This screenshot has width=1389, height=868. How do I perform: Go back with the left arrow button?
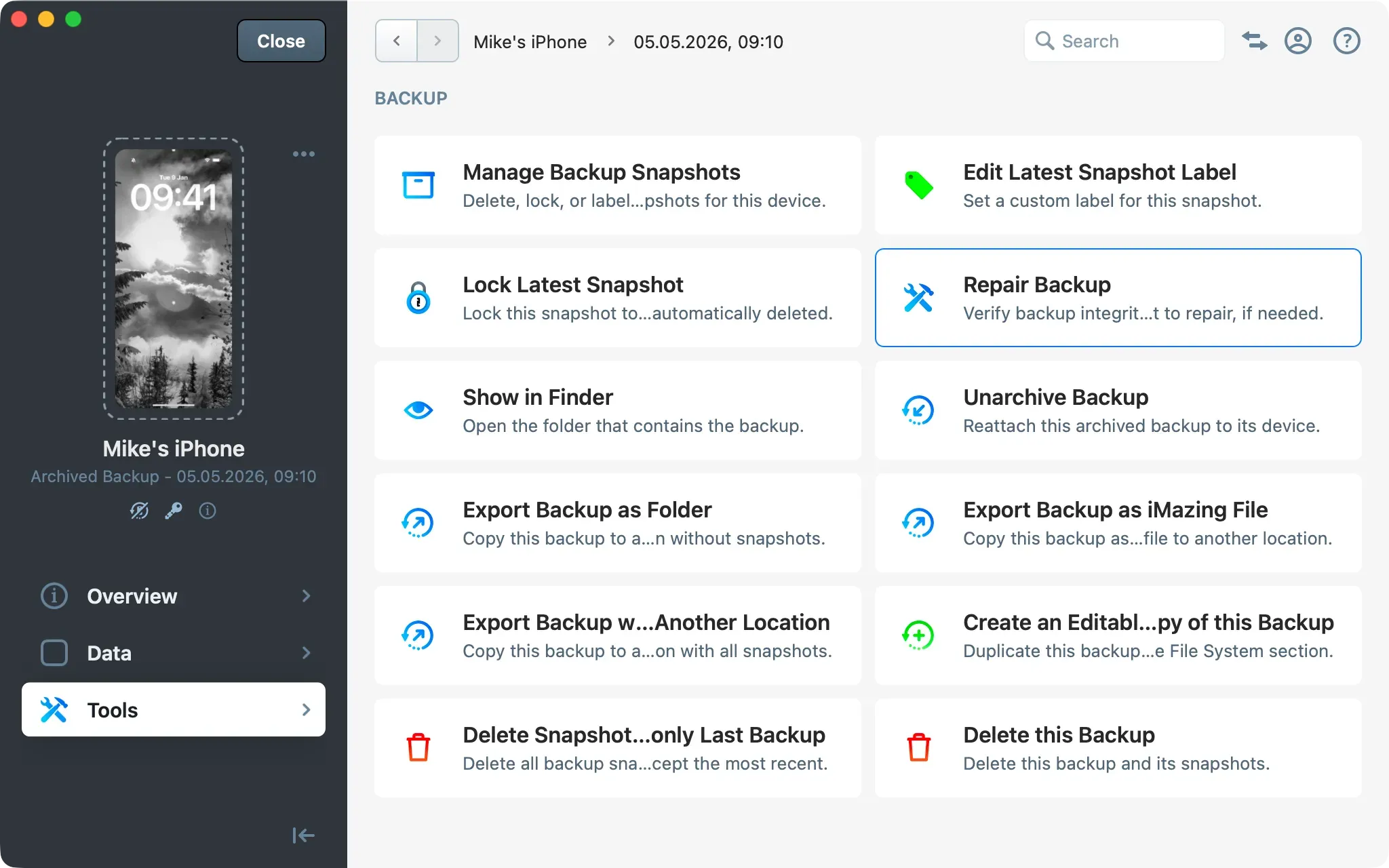396,41
